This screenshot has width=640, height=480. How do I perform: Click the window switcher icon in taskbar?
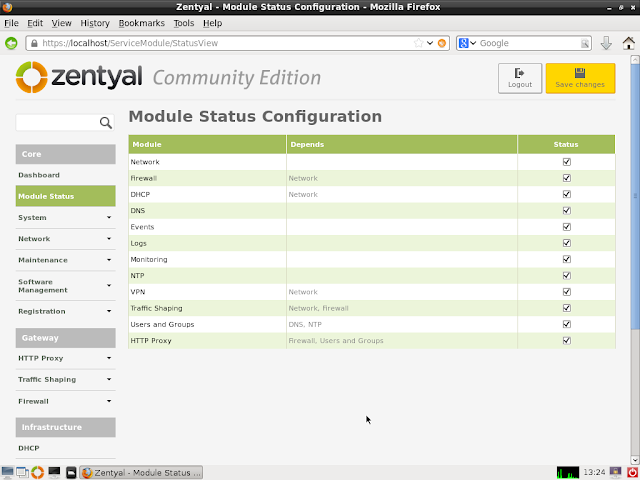pyautogui.click(x=22, y=472)
